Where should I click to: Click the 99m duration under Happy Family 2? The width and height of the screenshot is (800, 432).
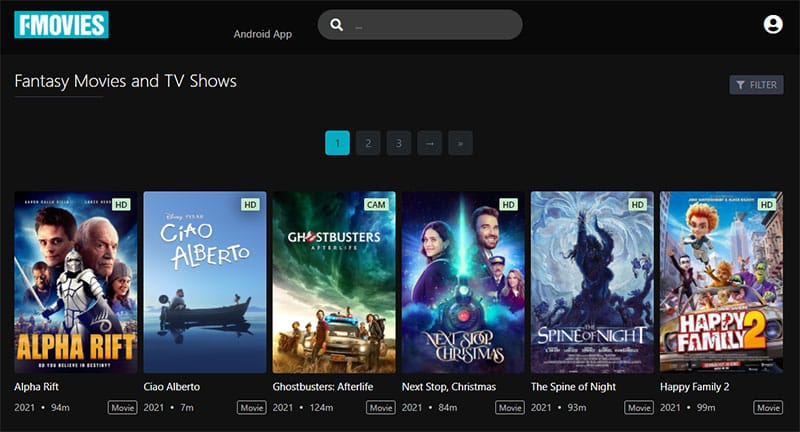point(706,408)
